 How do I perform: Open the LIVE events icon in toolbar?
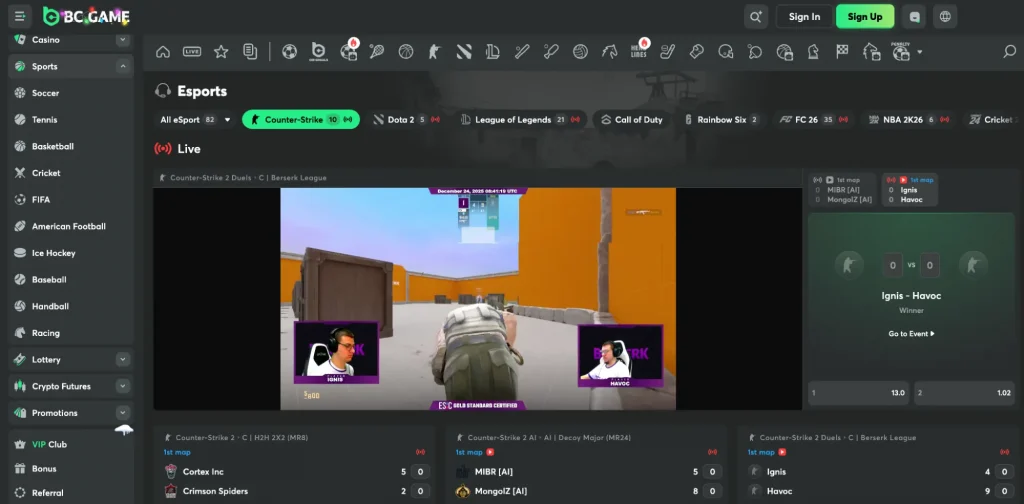tap(192, 52)
